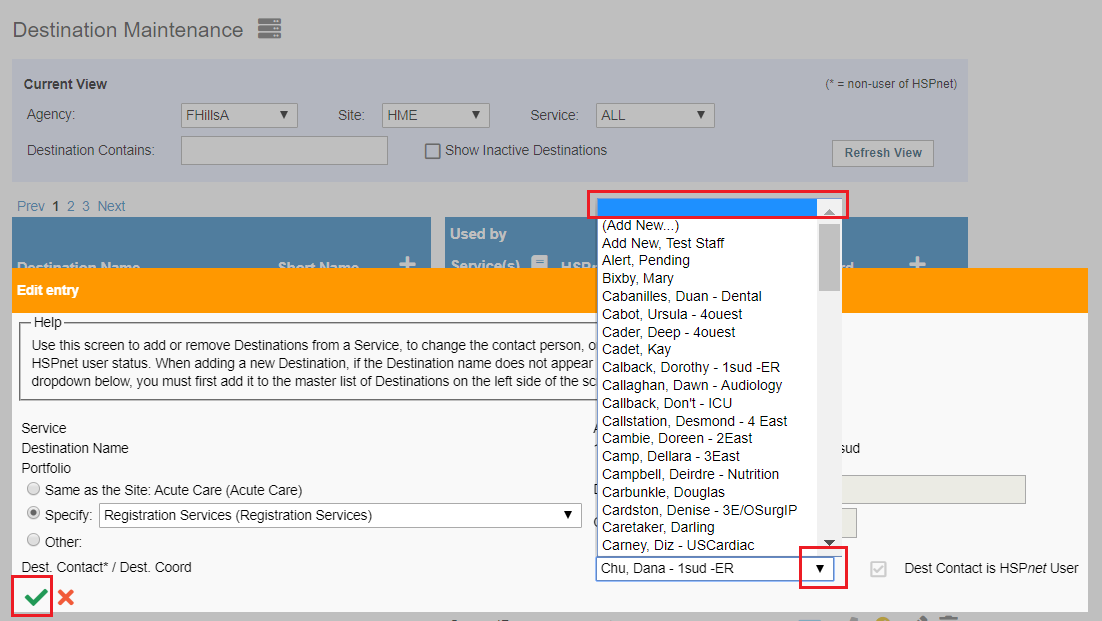
Task: Choose the Other portfolio radio button
Action: 33,540
